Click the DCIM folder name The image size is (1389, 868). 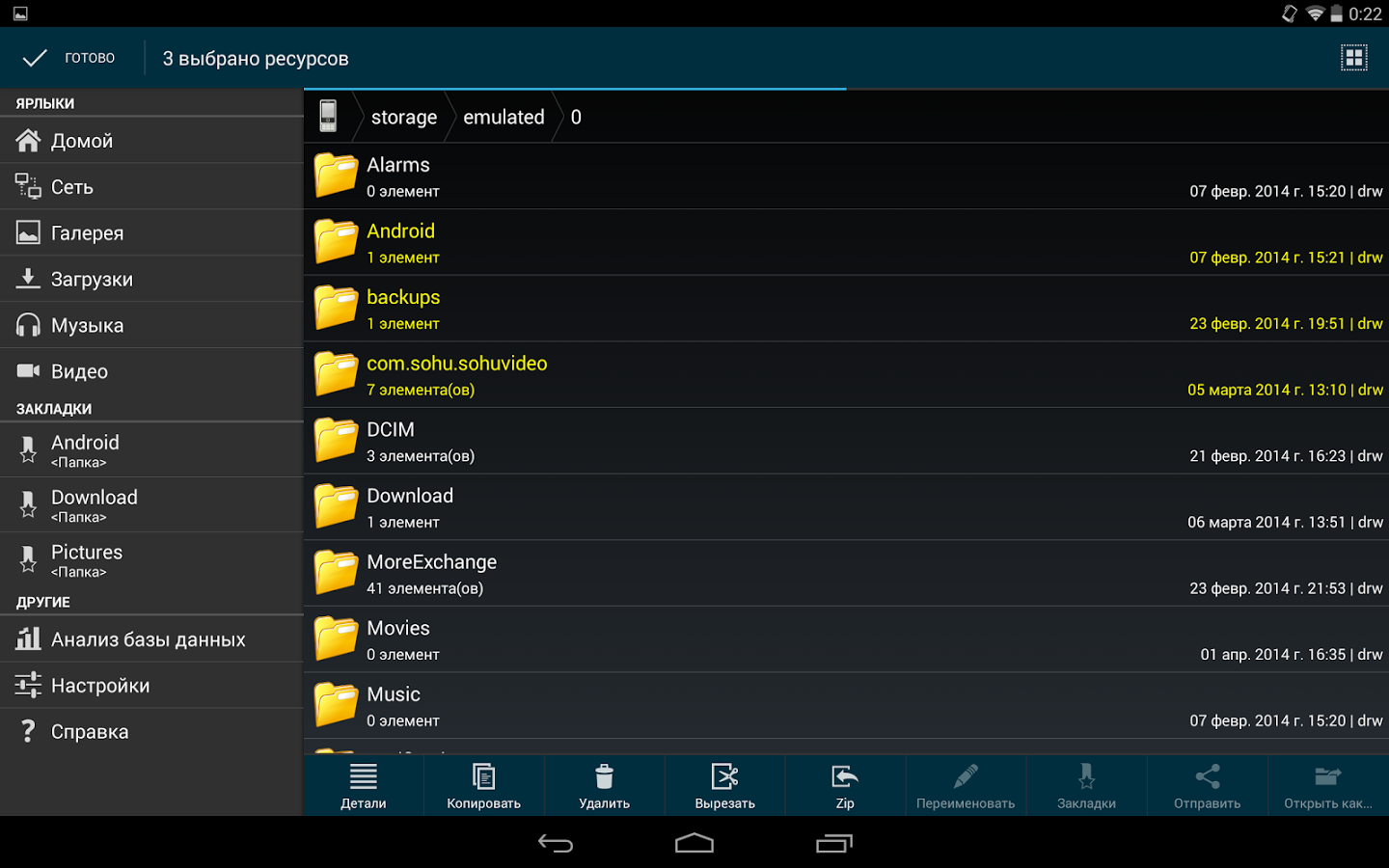coord(391,429)
